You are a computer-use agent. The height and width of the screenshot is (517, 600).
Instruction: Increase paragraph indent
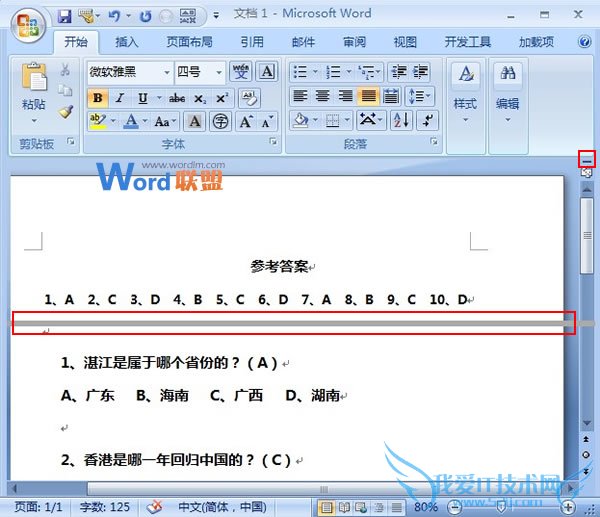(x=420, y=72)
